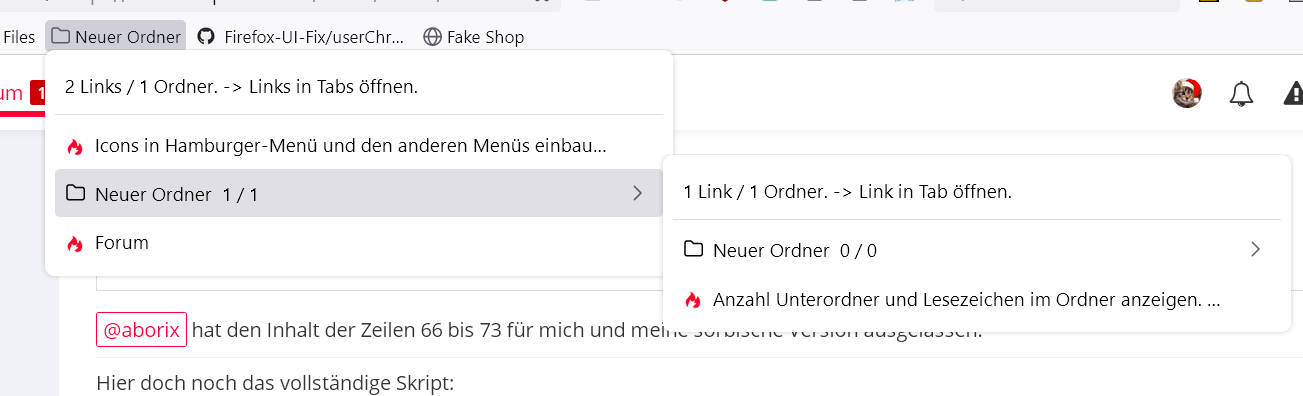Click the warning triangle icon
Screen dimensions: 1303x396
tap(1293, 94)
